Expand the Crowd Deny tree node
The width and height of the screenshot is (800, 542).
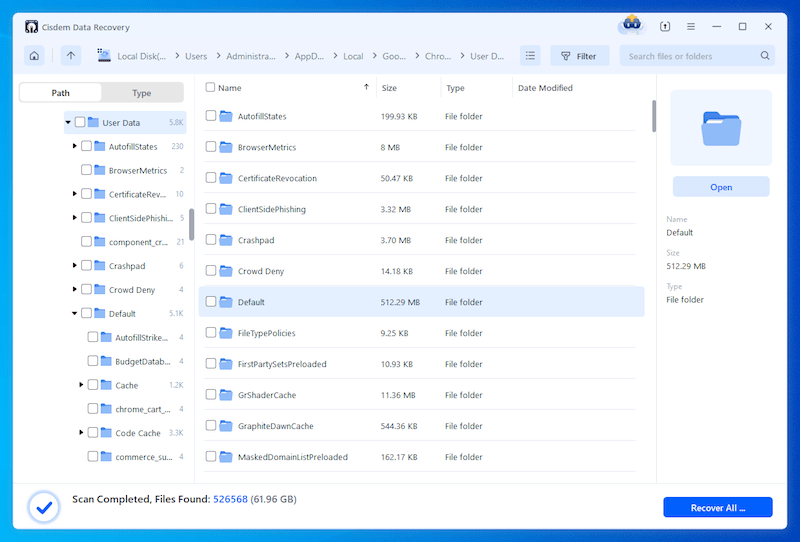click(x=74, y=289)
